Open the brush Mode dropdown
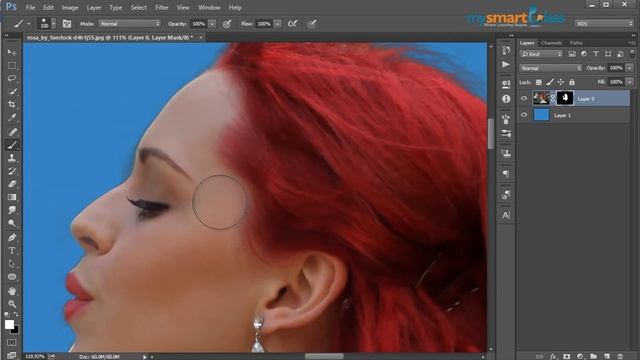This screenshot has width=640, height=360. click(130, 24)
